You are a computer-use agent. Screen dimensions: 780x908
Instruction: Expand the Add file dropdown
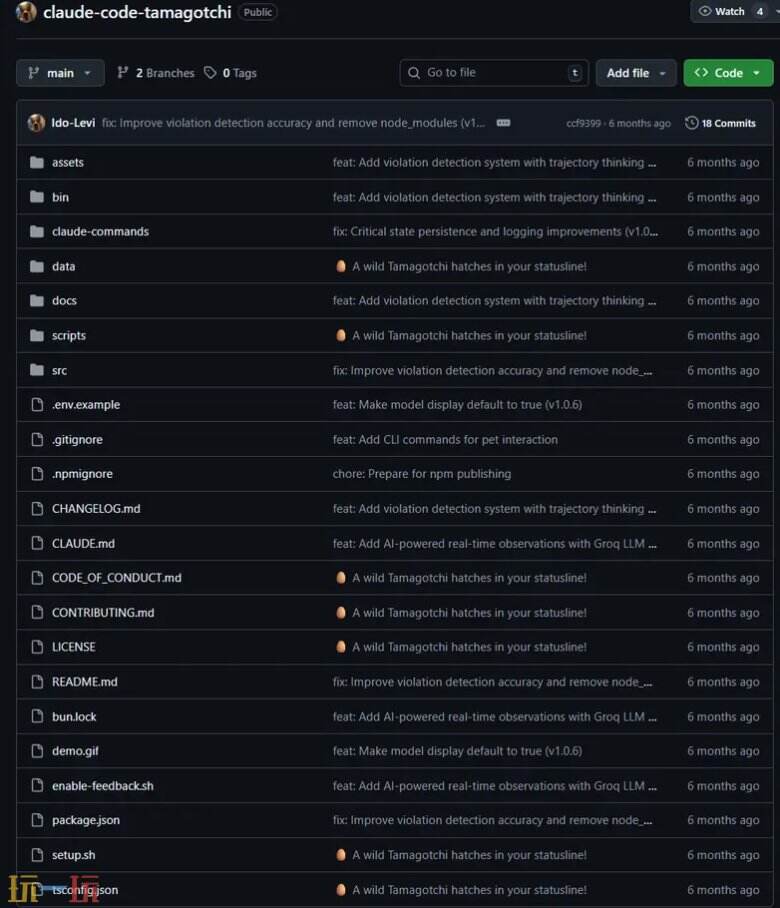coord(637,73)
